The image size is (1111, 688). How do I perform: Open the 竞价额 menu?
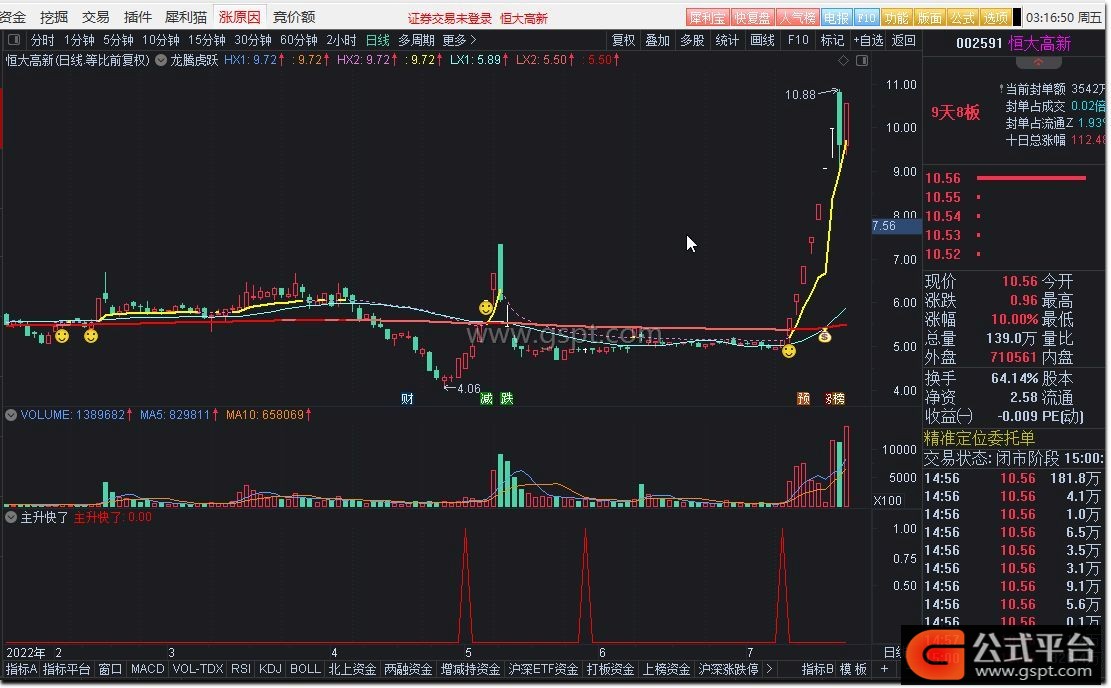tap(294, 17)
